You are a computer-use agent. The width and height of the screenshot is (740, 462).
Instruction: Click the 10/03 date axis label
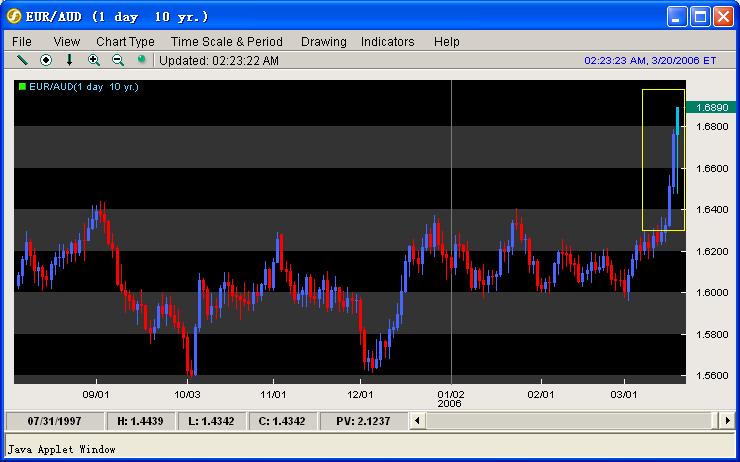point(187,394)
